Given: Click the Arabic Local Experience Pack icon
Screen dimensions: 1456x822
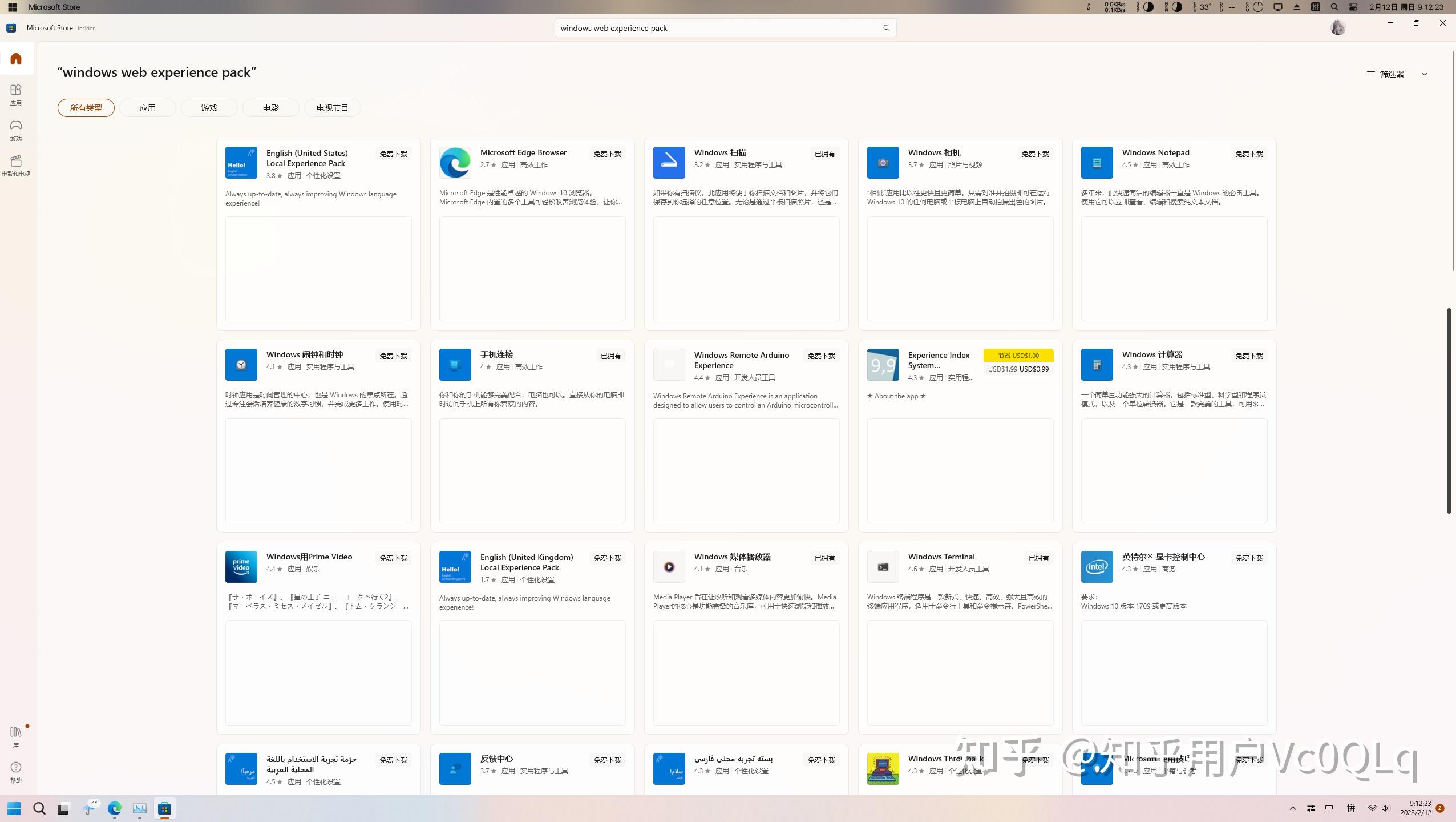Looking at the screenshot, I should pyautogui.click(x=241, y=769).
